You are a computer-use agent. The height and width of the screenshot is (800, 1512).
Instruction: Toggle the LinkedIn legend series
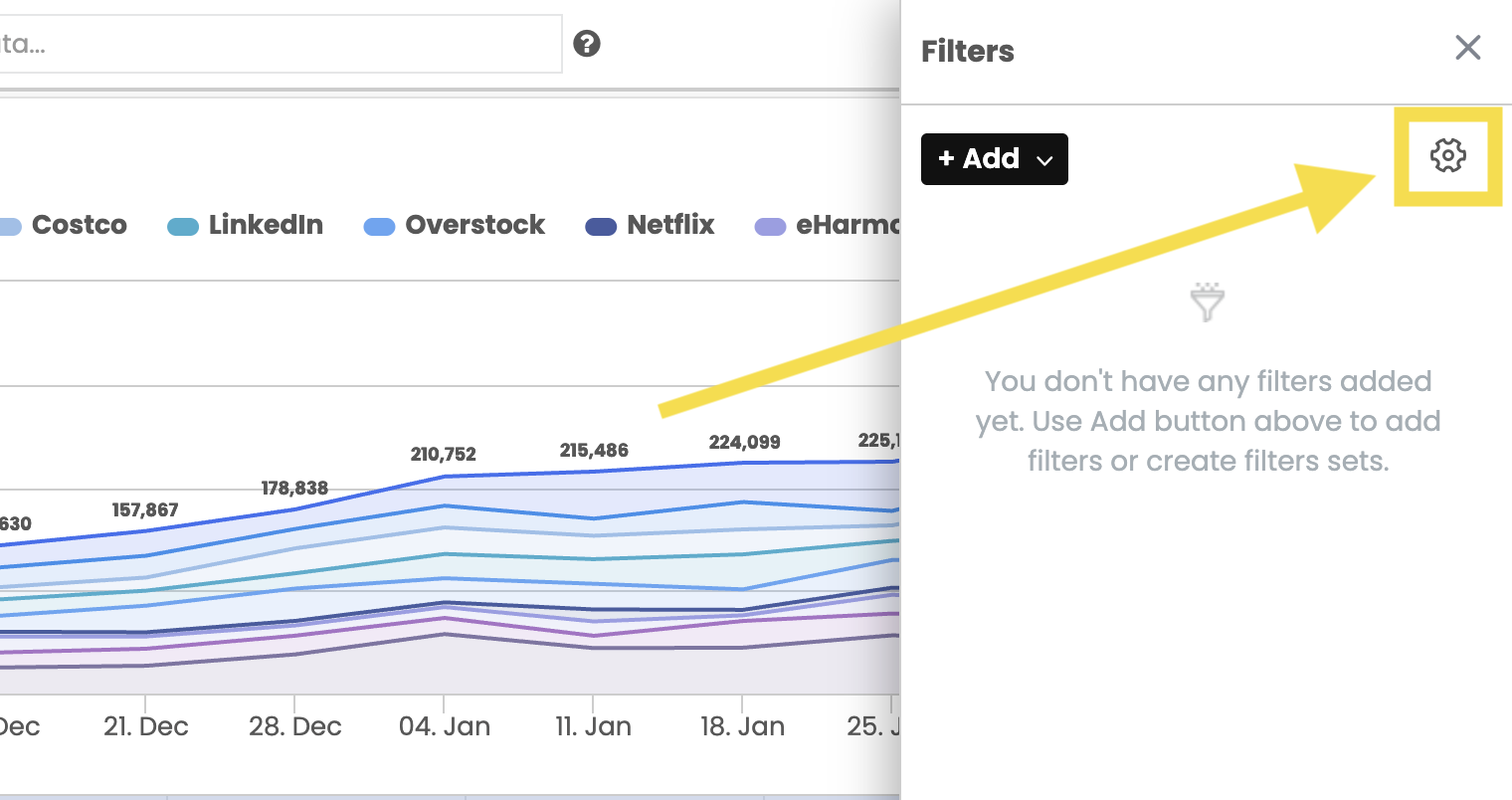[246, 225]
